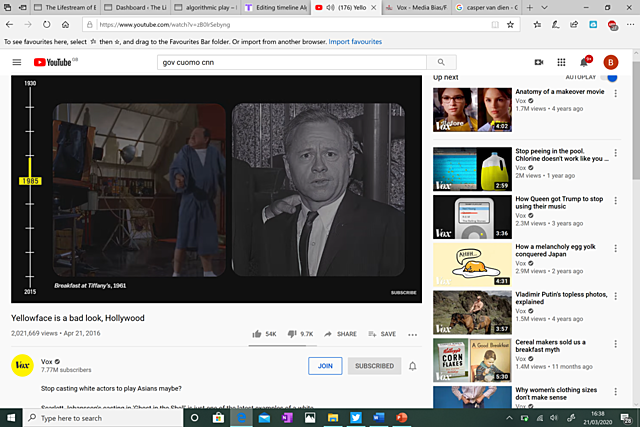Save the video to a playlist
This screenshot has width=640, height=427.
(382, 334)
